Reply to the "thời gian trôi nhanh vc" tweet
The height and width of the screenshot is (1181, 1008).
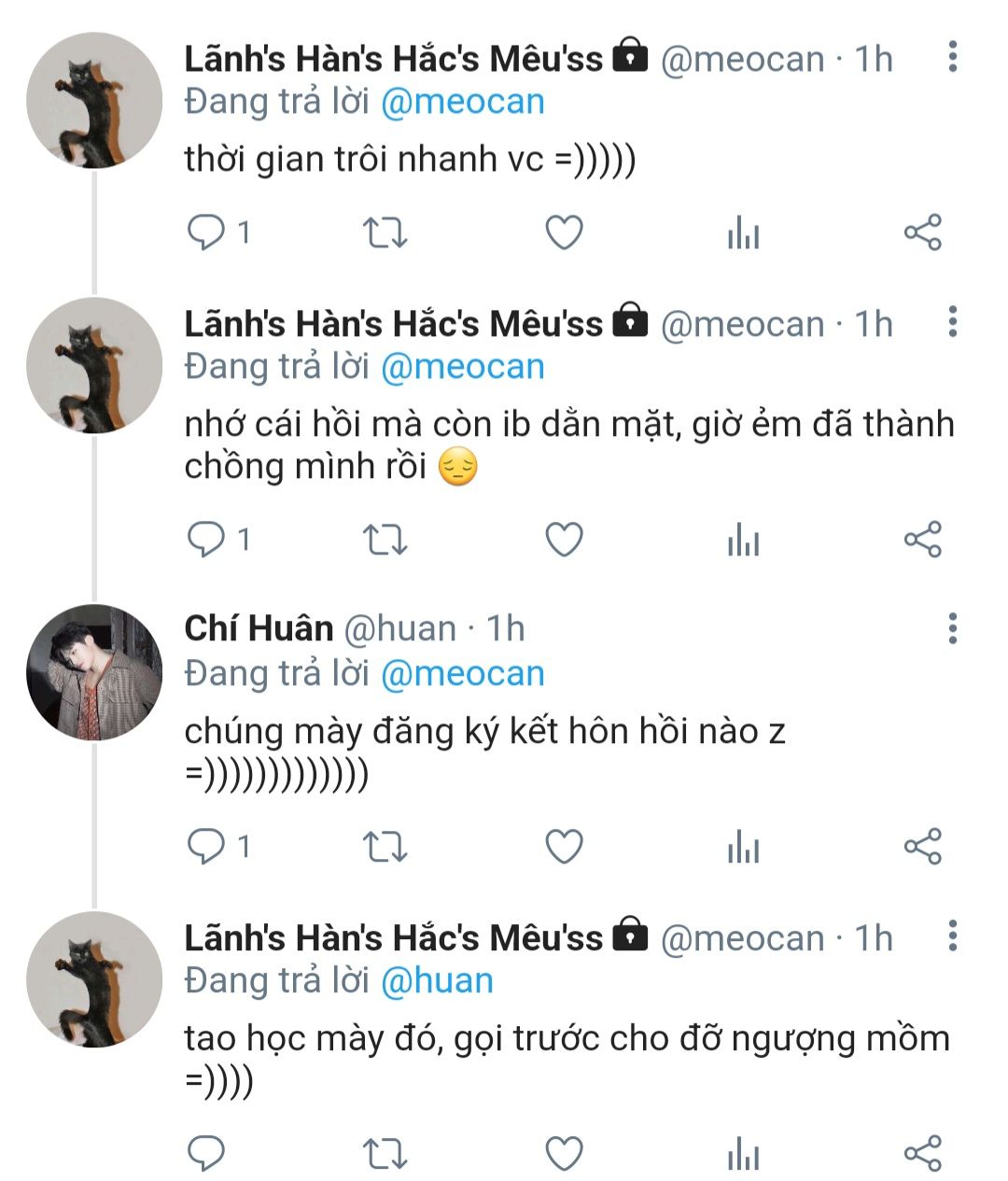click(206, 232)
